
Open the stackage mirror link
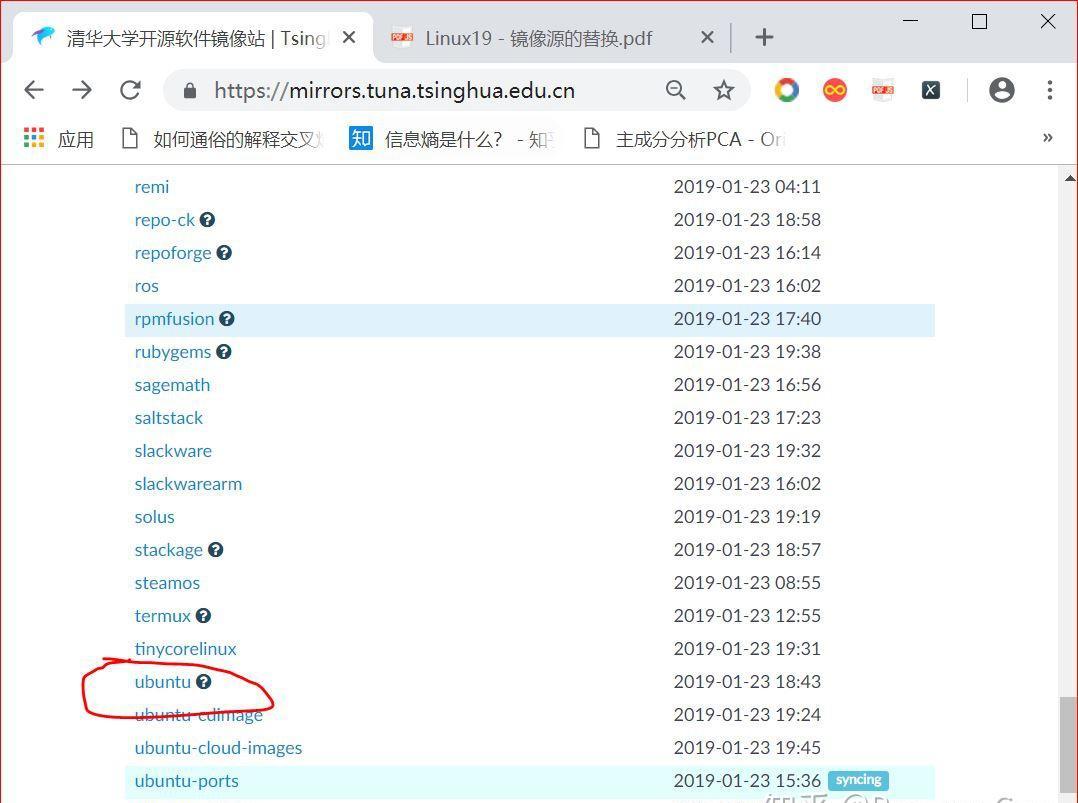(x=169, y=550)
